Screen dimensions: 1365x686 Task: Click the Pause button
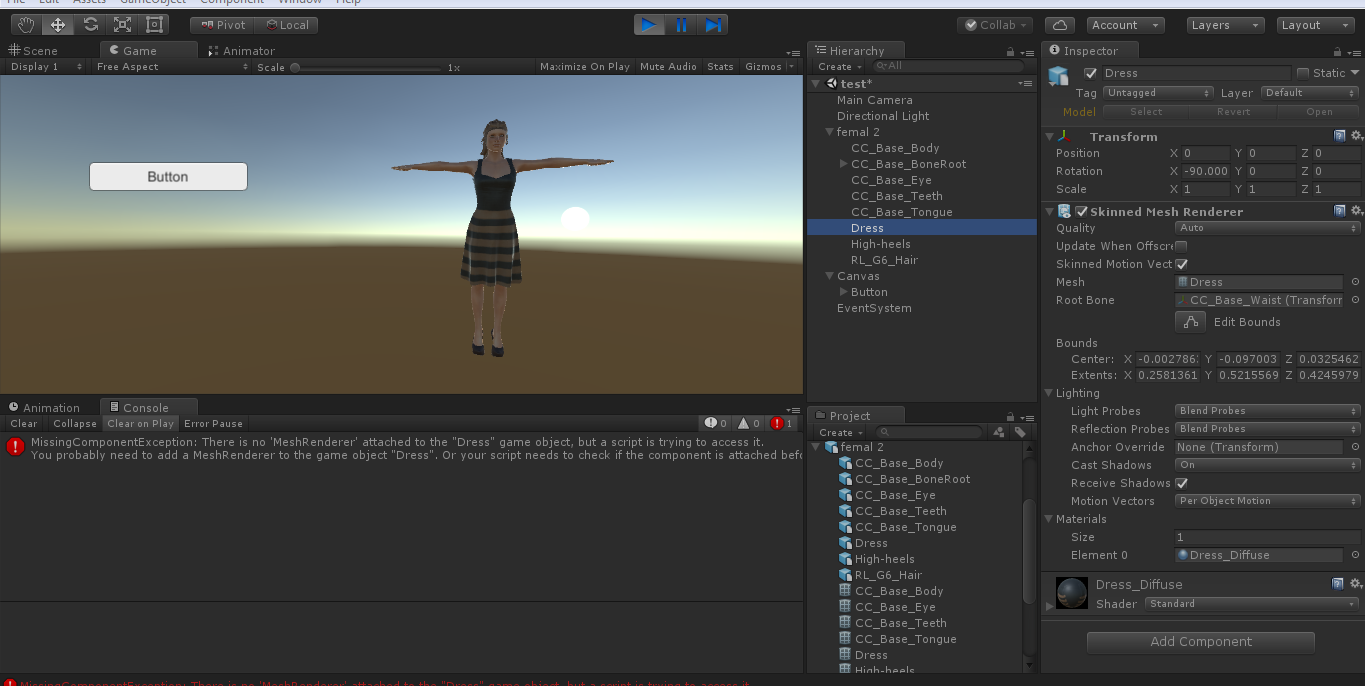click(x=681, y=25)
